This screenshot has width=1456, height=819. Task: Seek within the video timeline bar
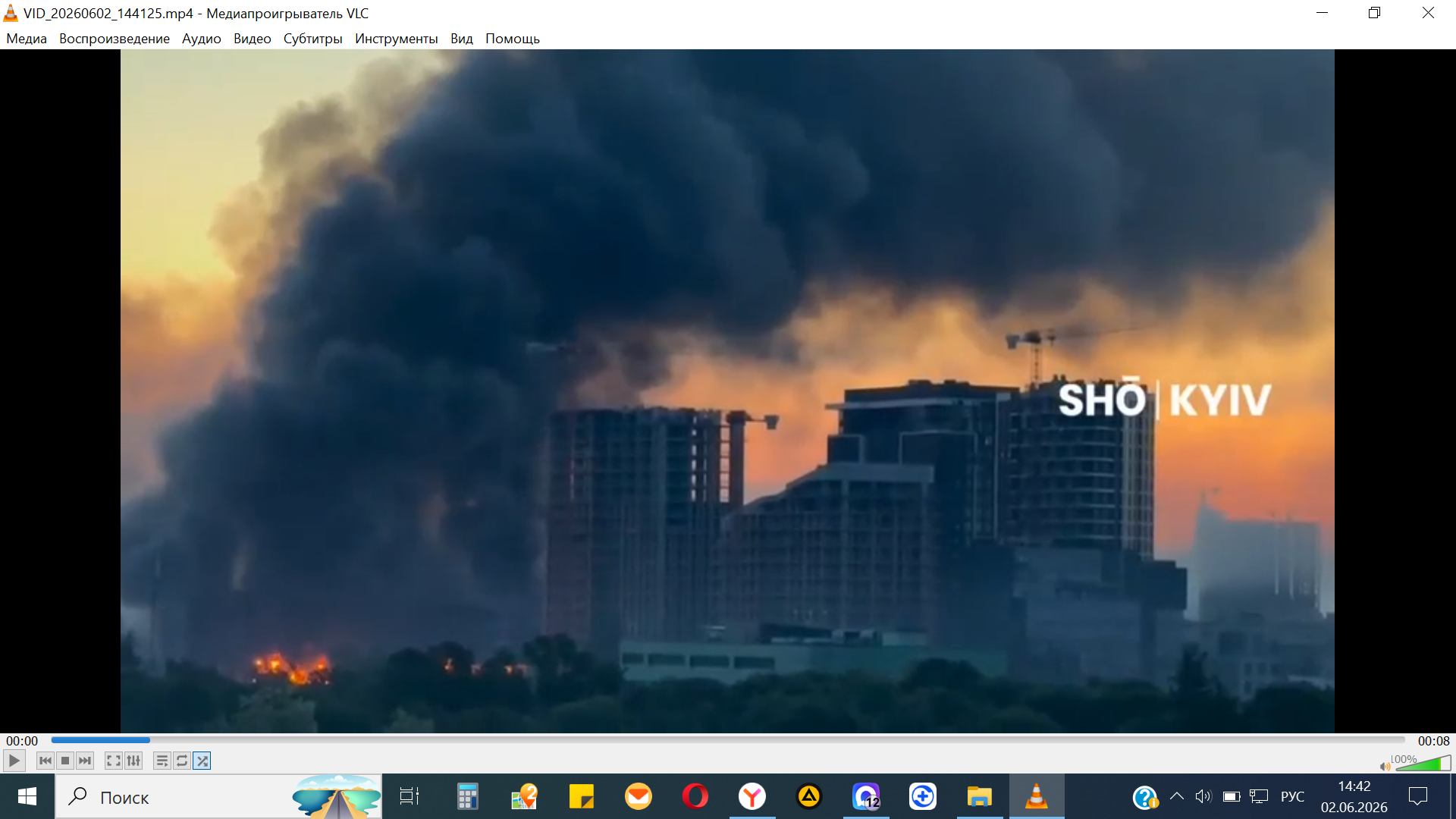(728, 740)
